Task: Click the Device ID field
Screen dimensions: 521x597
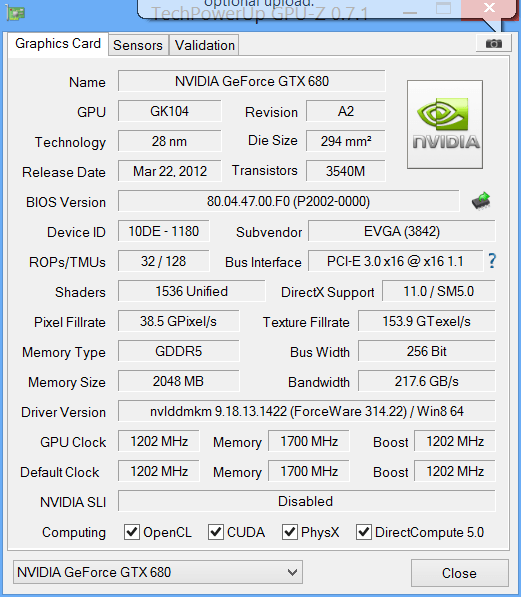Action: (163, 231)
